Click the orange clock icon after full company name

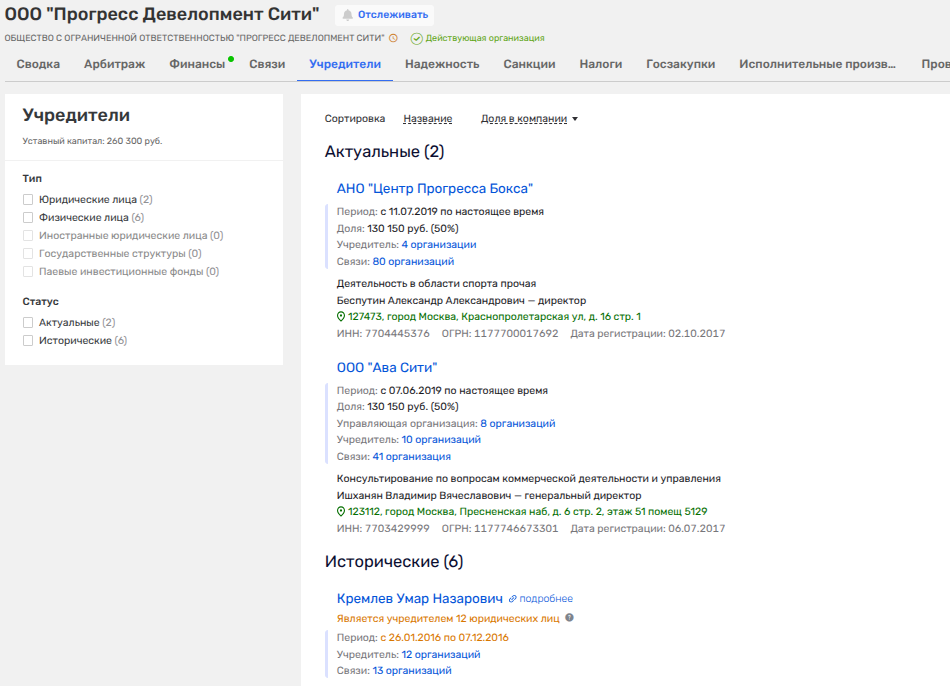(393, 38)
